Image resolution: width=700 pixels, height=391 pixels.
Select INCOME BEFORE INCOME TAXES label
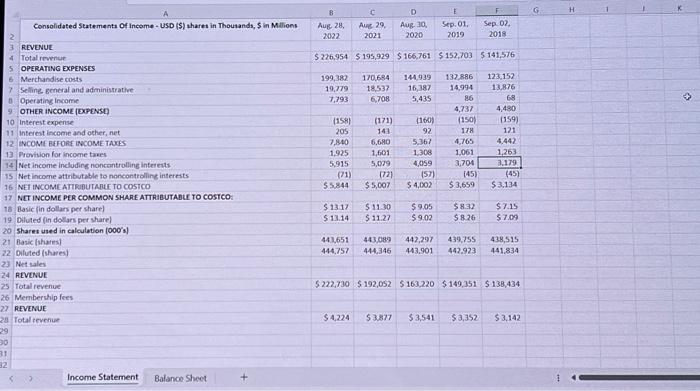click(72, 144)
